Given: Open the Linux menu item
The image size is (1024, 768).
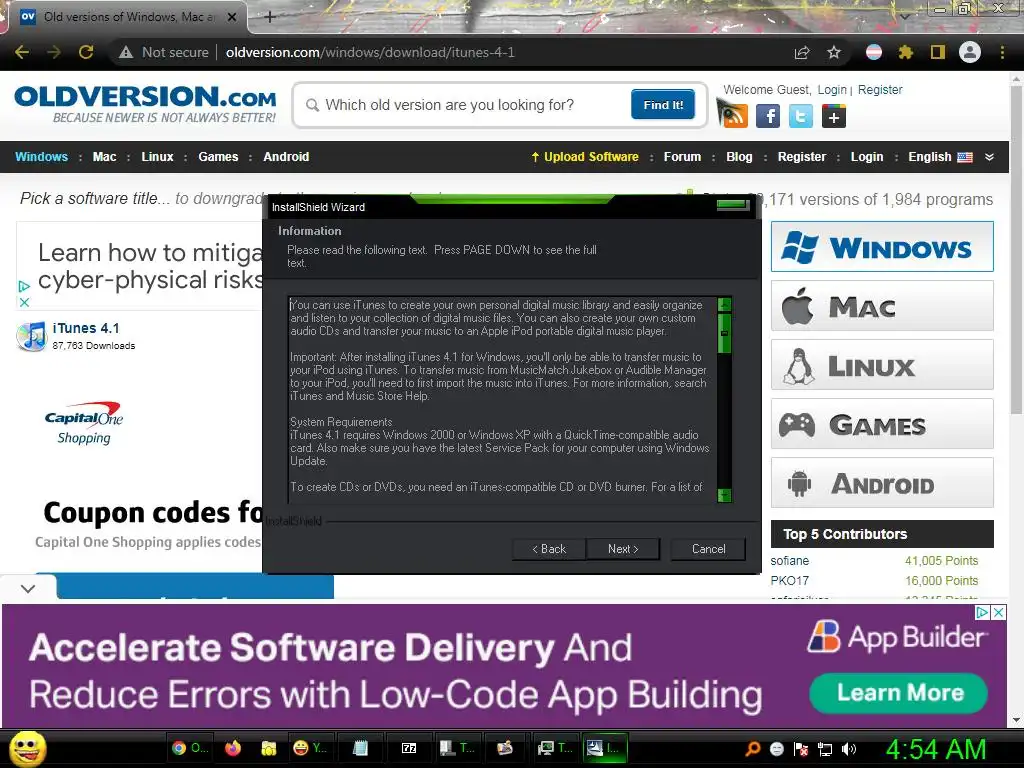Looking at the screenshot, I should click(157, 157).
